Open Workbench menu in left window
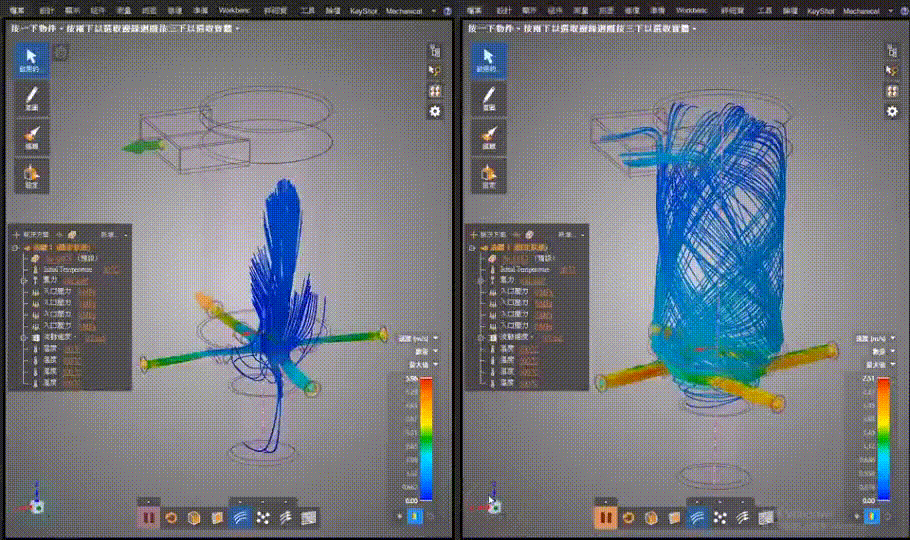910x540 pixels. (x=234, y=11)
